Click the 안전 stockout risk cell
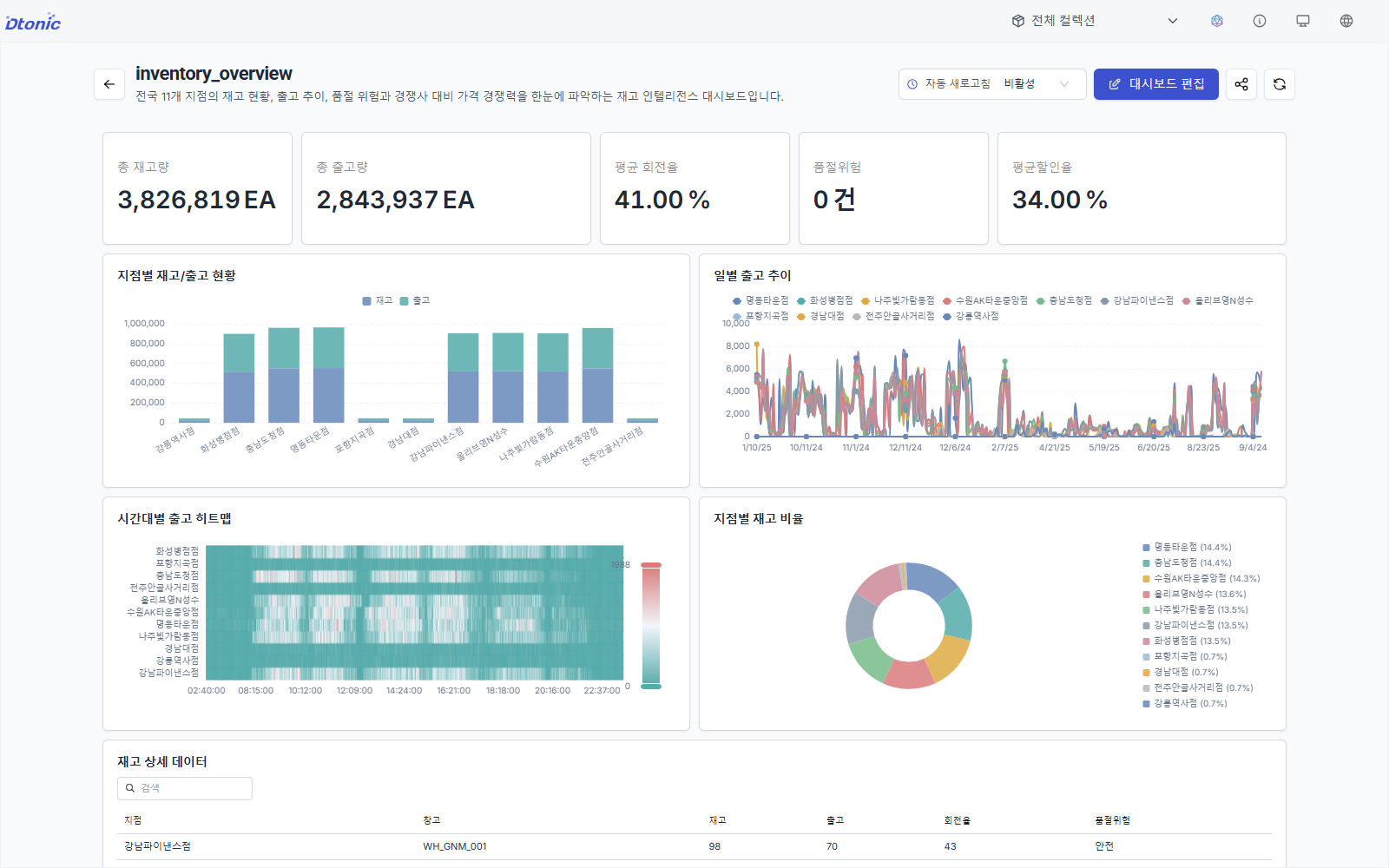This screenshot has height=868, width=1389. [x=1104, y=846]
